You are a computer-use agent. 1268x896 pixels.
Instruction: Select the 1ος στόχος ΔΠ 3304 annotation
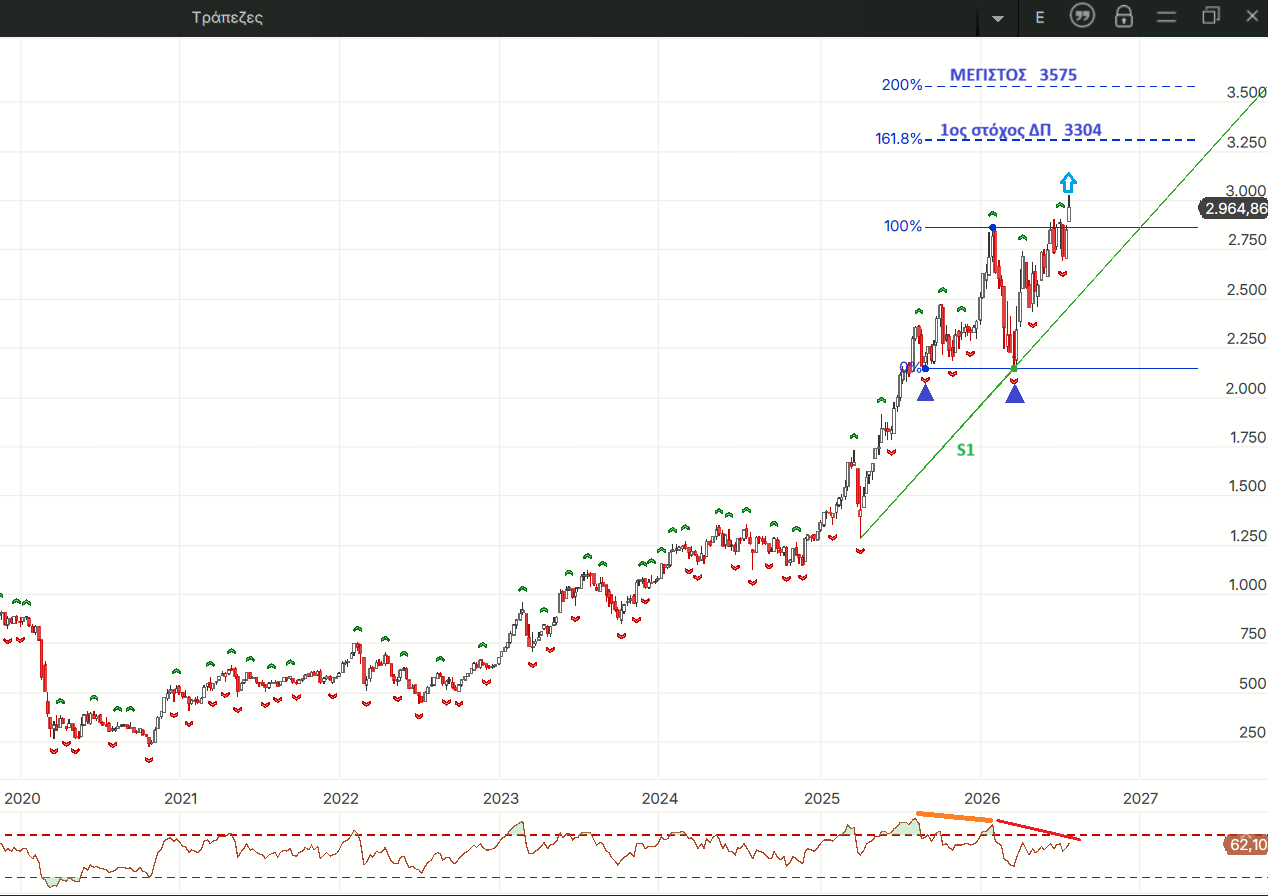pyautogui.click(x=1022, y=130)
